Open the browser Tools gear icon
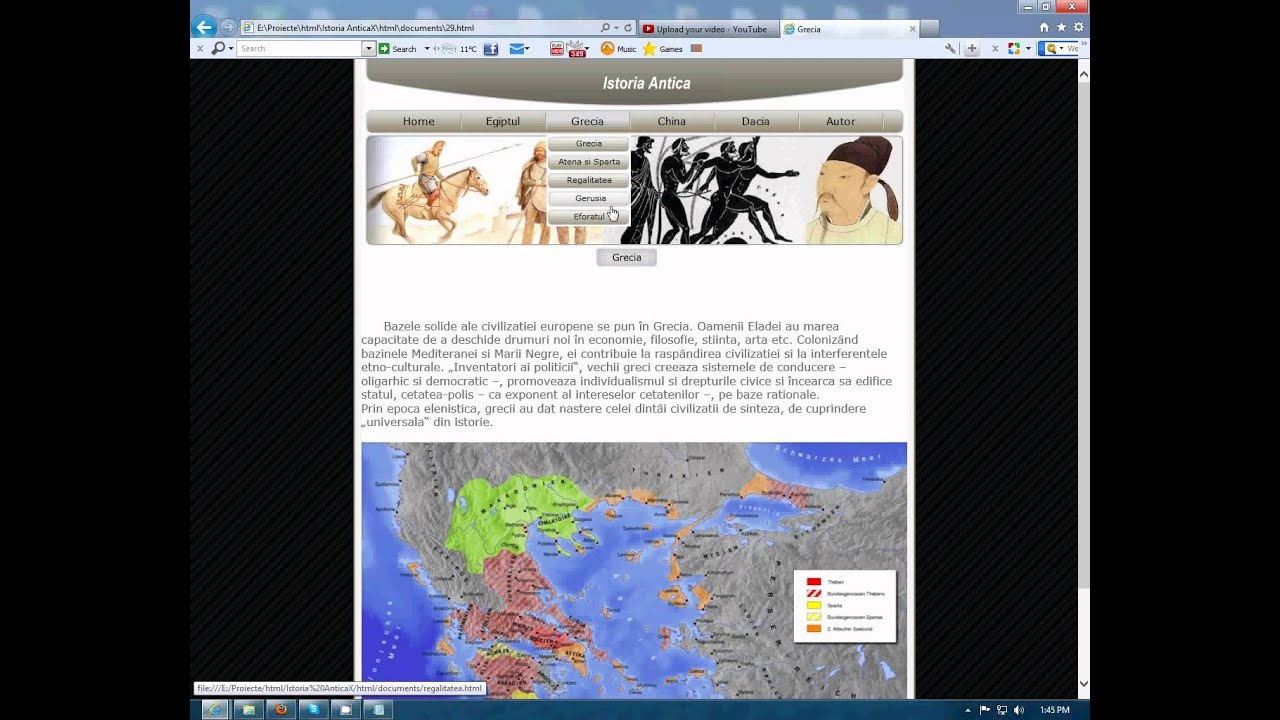 point(1078,28)
